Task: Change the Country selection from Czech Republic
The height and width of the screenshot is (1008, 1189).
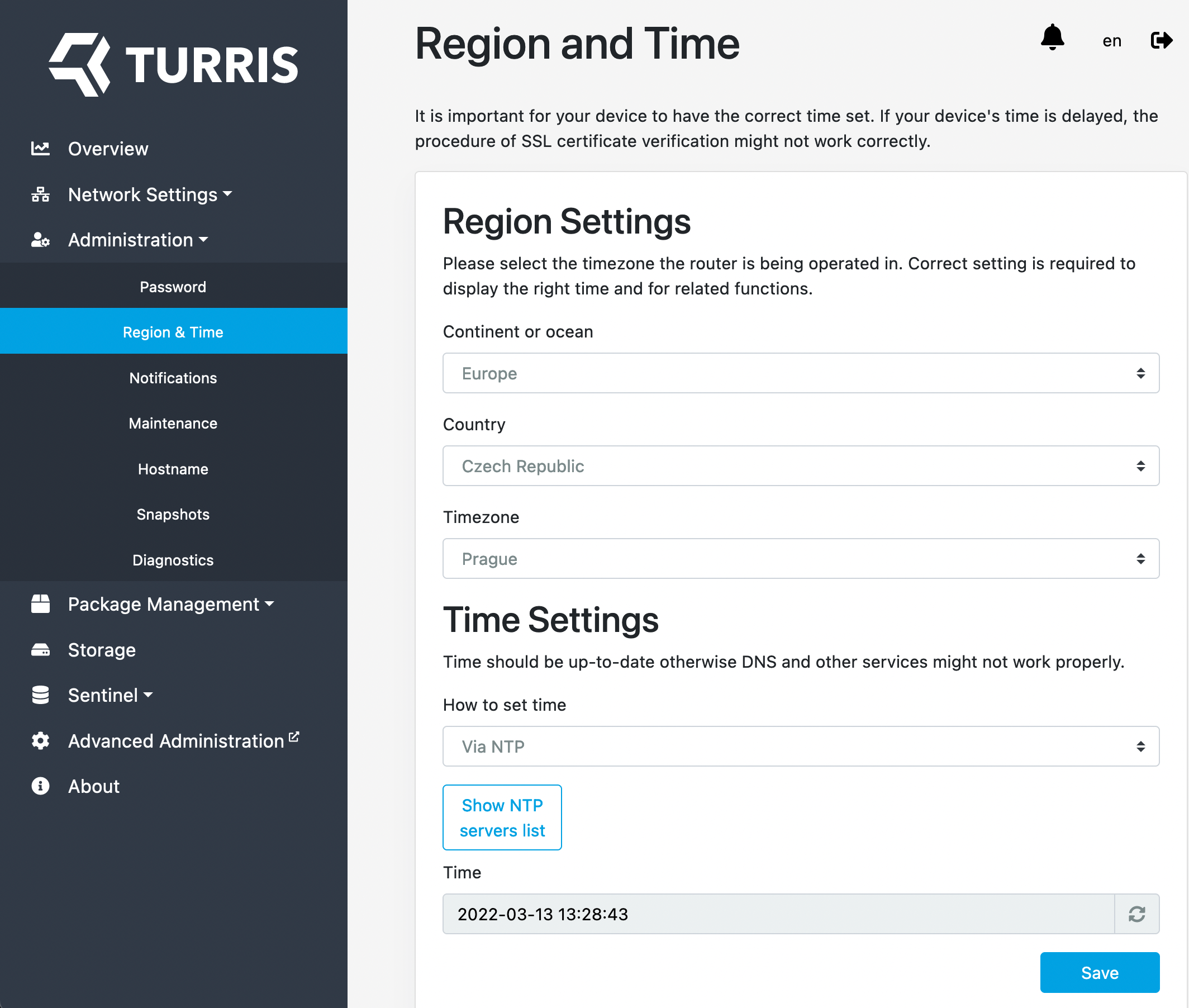Action: point(800,465)
